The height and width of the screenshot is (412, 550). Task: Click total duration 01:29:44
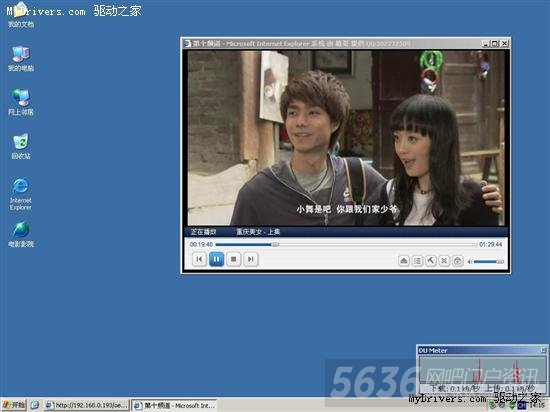coord(490,244)
